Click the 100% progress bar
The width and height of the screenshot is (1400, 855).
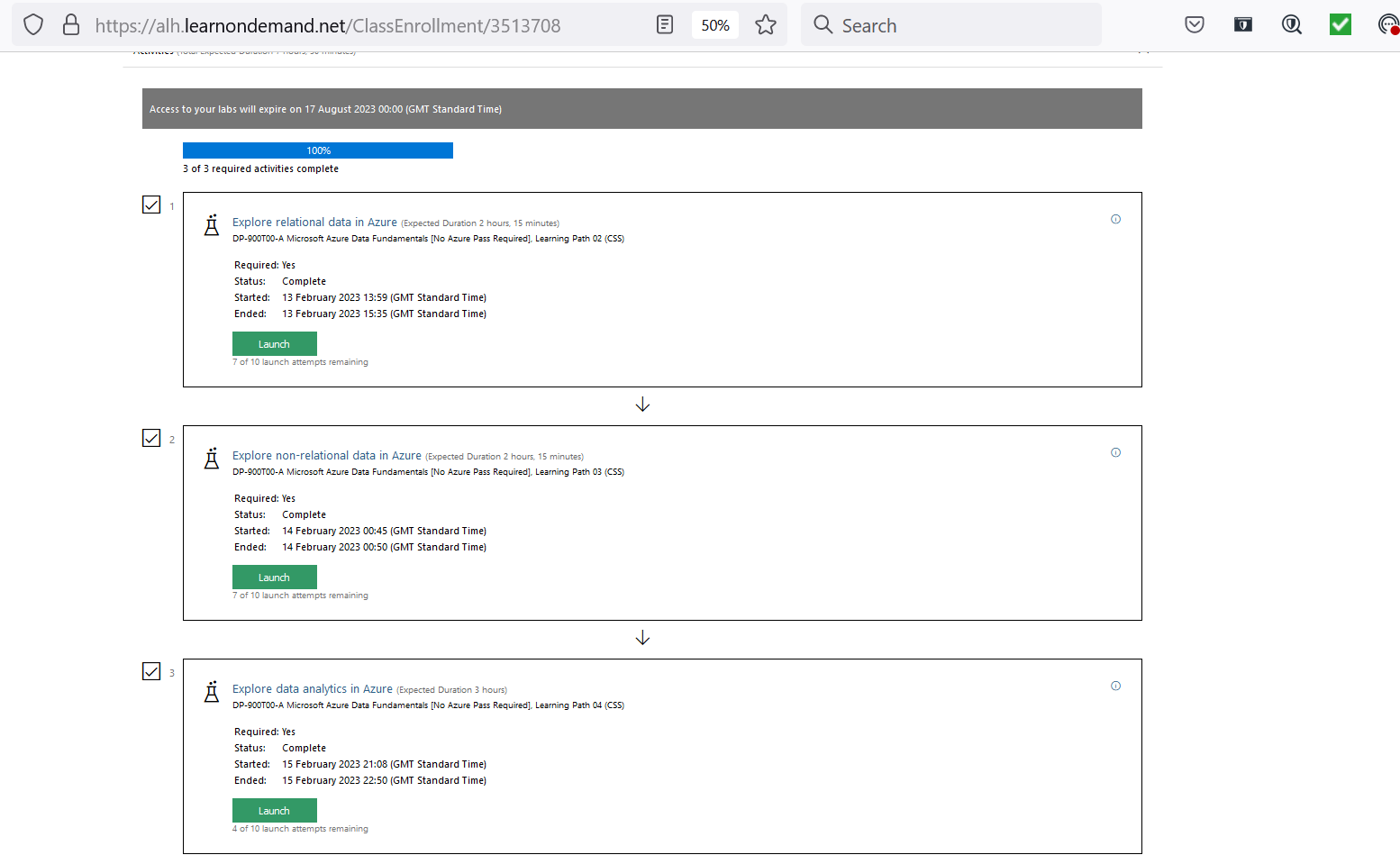(317, 150)
